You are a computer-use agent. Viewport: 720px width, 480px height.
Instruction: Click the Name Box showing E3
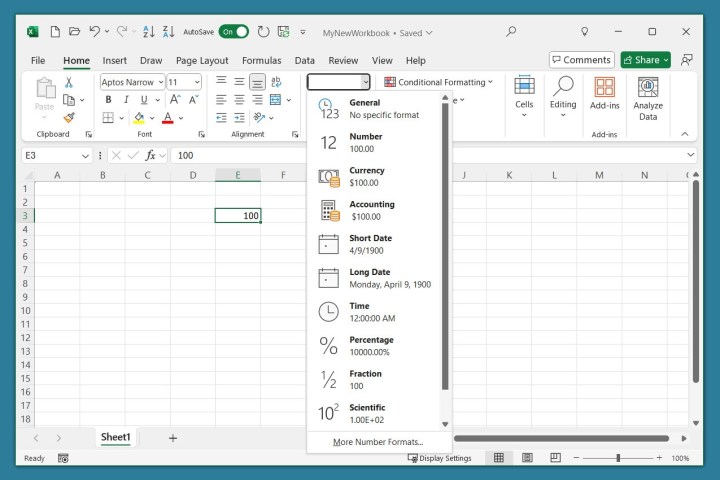(x=50, y=155)
